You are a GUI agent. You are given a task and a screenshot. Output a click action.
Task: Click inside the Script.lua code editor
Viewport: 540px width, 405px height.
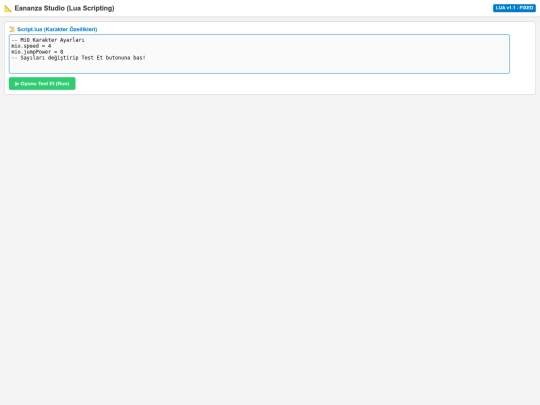259,54
